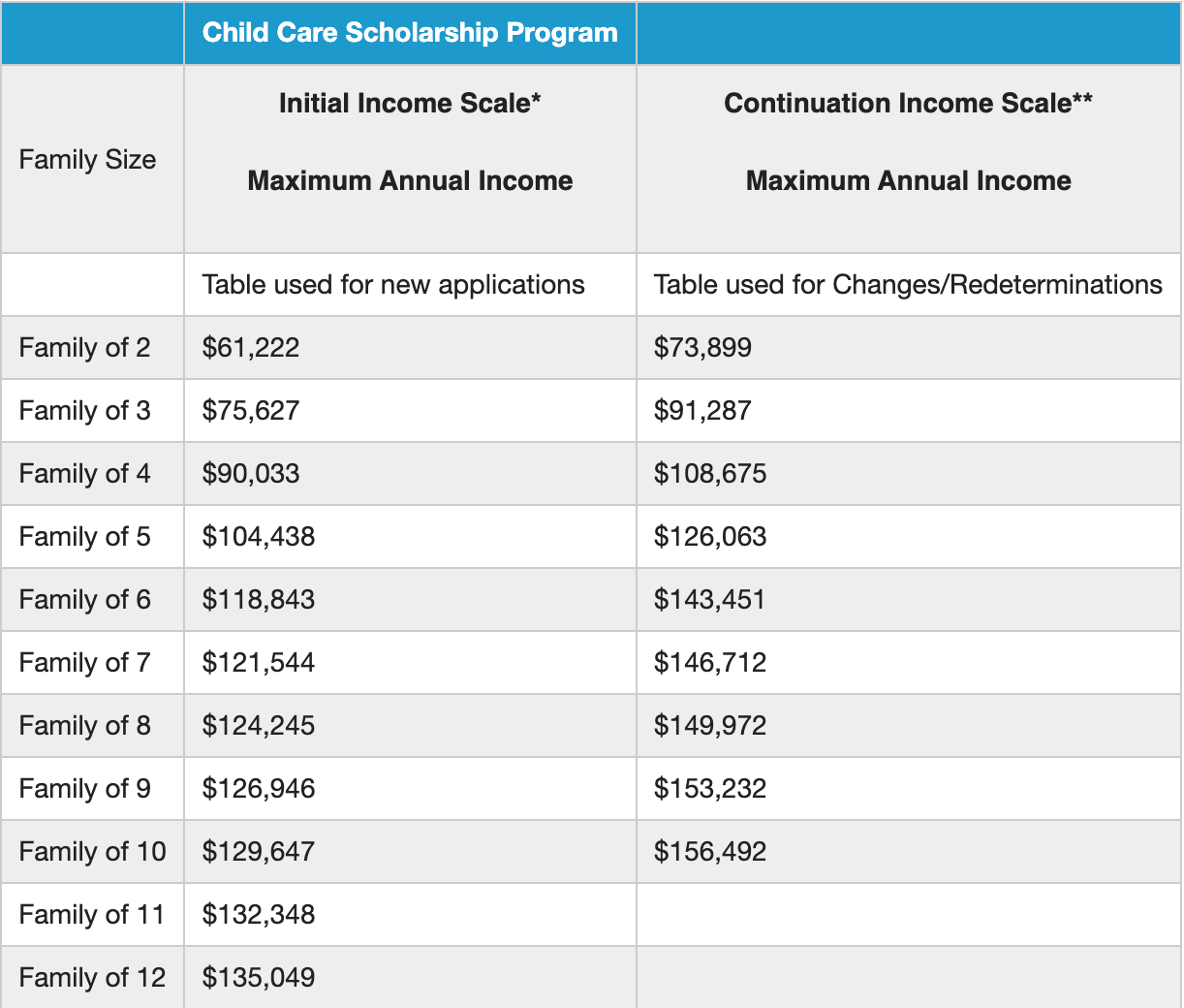Select 'Table used for new applications' text
The image size is (1184, 1008).
coord(393,285)
